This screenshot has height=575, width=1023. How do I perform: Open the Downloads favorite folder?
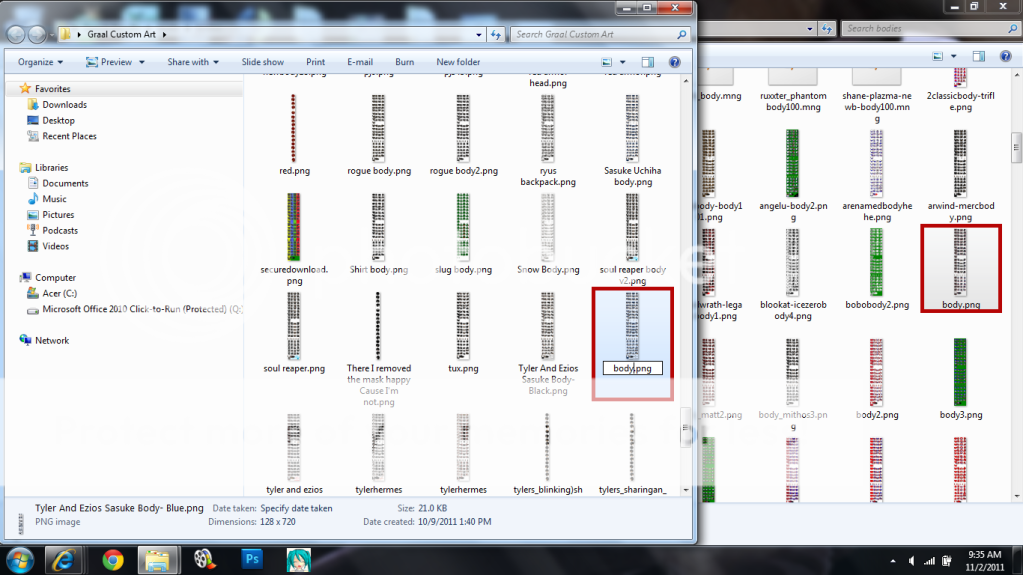(x=64, y=105)
